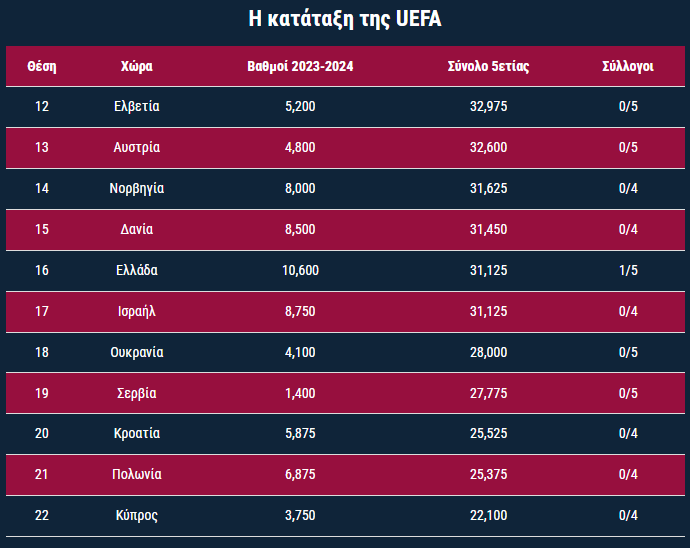This screenshot has width=690, height=548.
Task: Click the Χώρα column header
Action: click(137, 66)
